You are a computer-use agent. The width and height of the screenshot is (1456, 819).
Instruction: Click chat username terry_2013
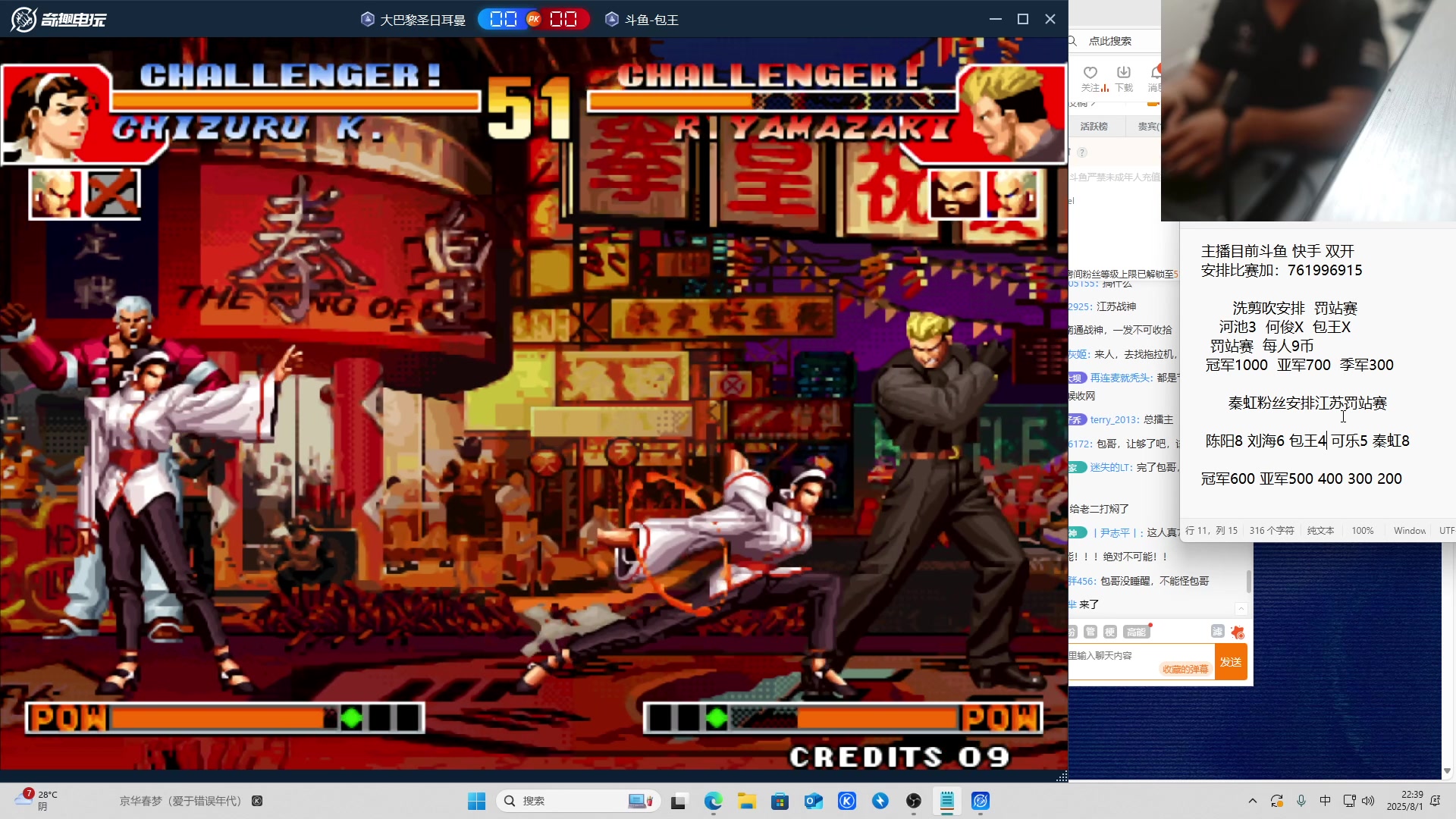(x=1114, y=419)
